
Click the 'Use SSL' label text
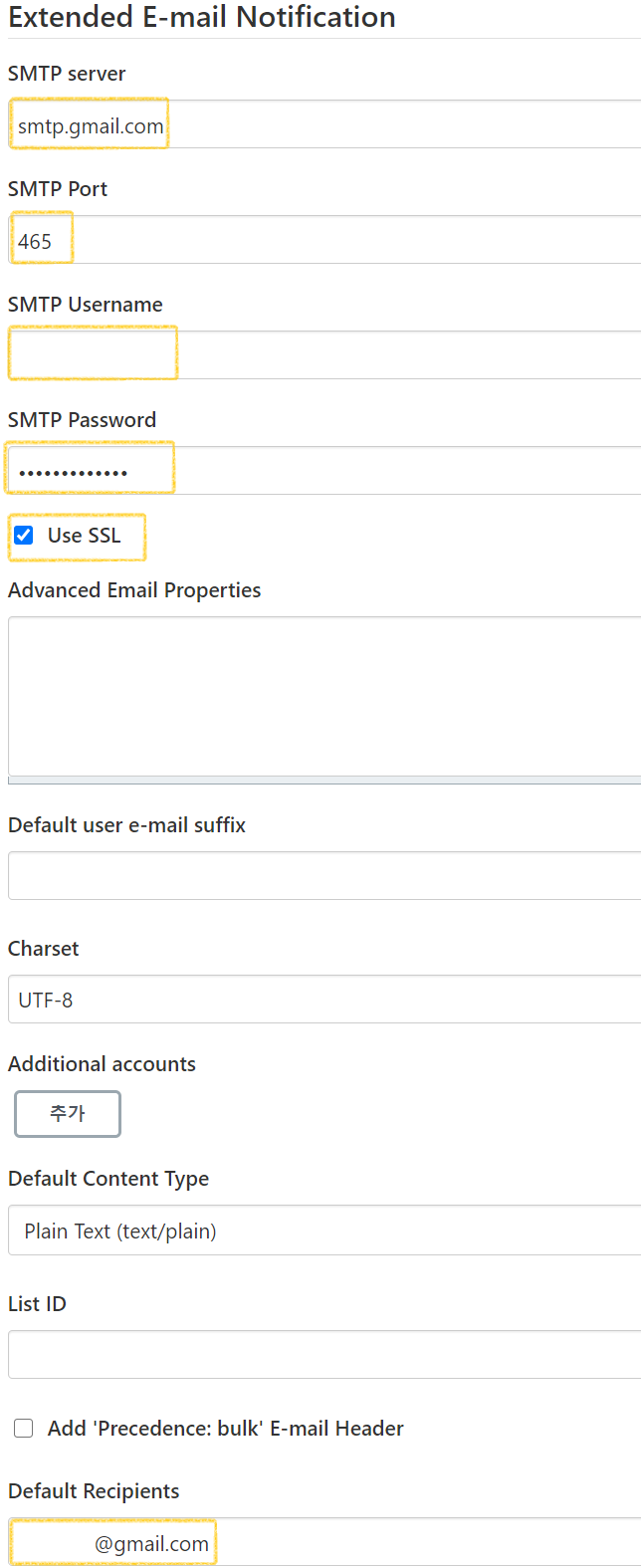click(85, 536)
